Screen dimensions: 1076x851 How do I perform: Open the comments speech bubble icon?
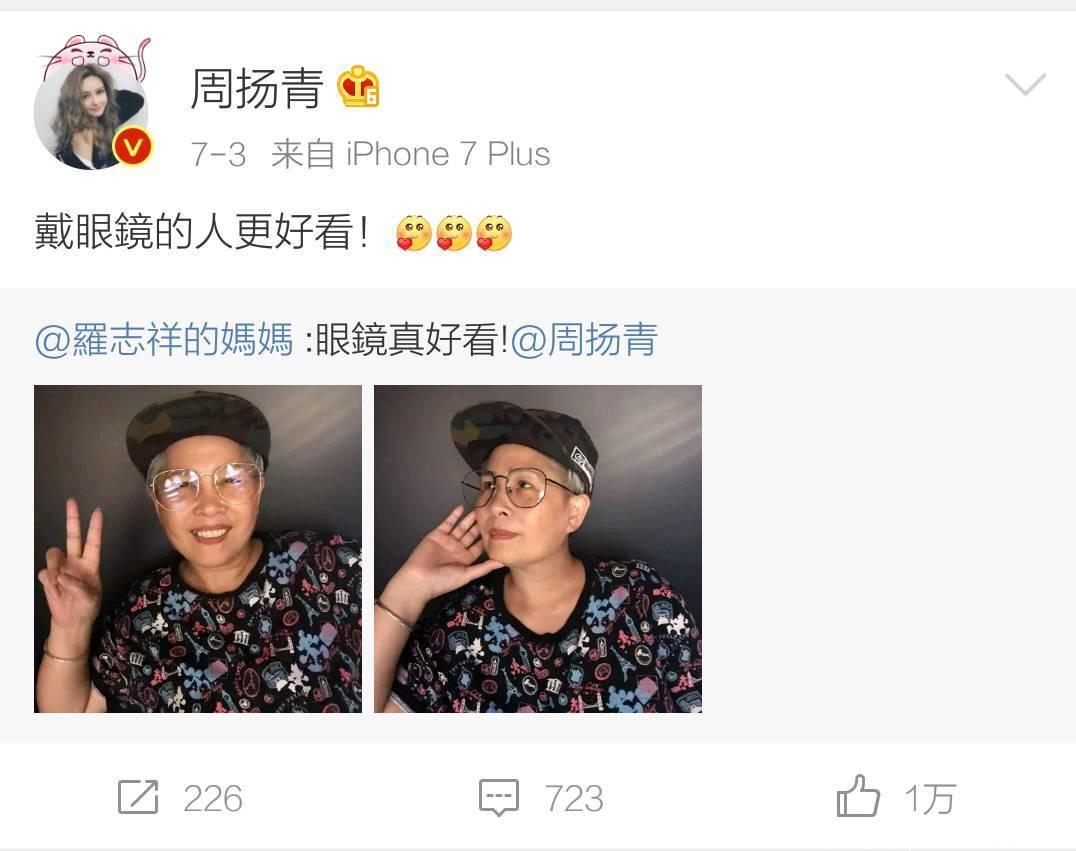pos(498,797)
